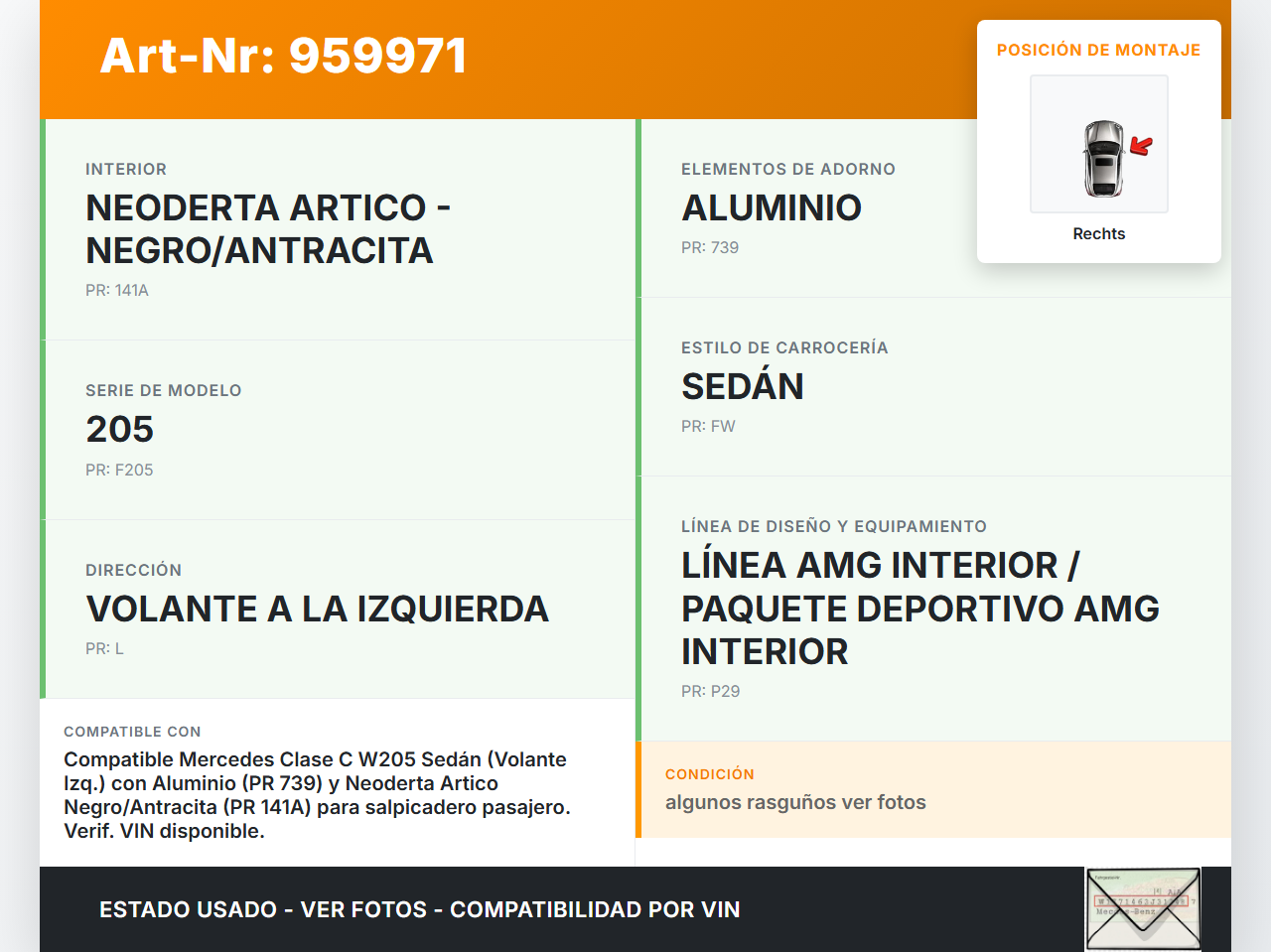Click the PR: FW code

pyautogui.click(x=708, y=427)
